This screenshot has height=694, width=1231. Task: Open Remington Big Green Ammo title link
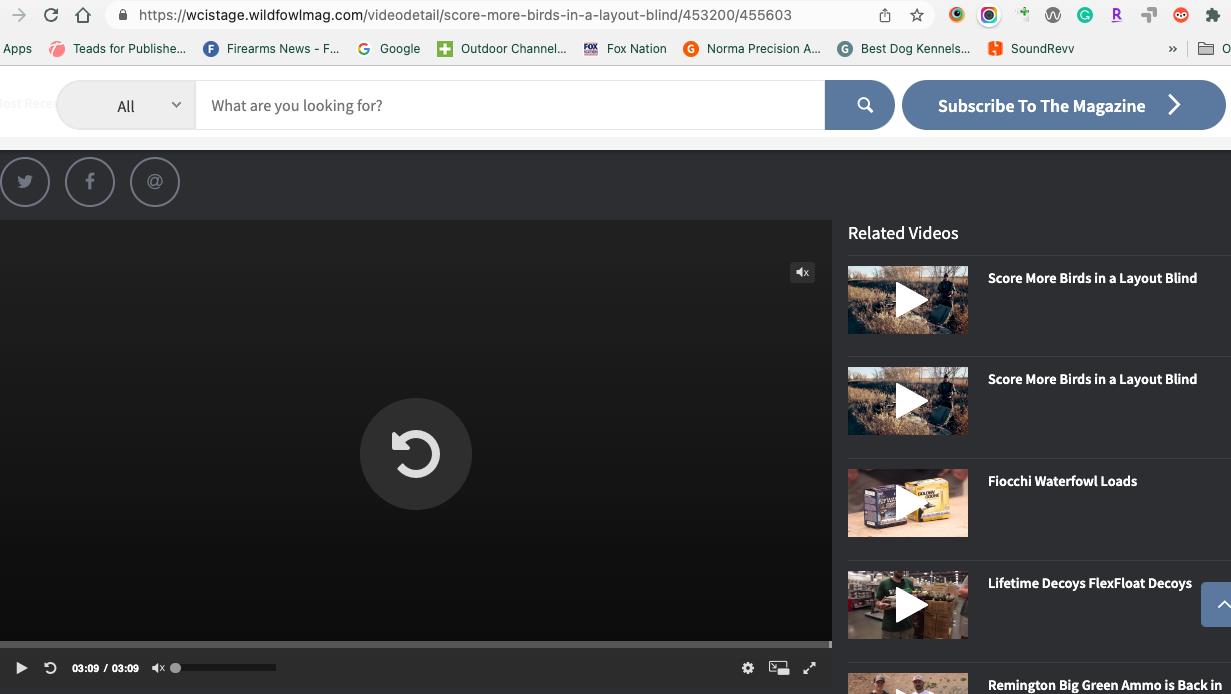[x=1105, y=685]
